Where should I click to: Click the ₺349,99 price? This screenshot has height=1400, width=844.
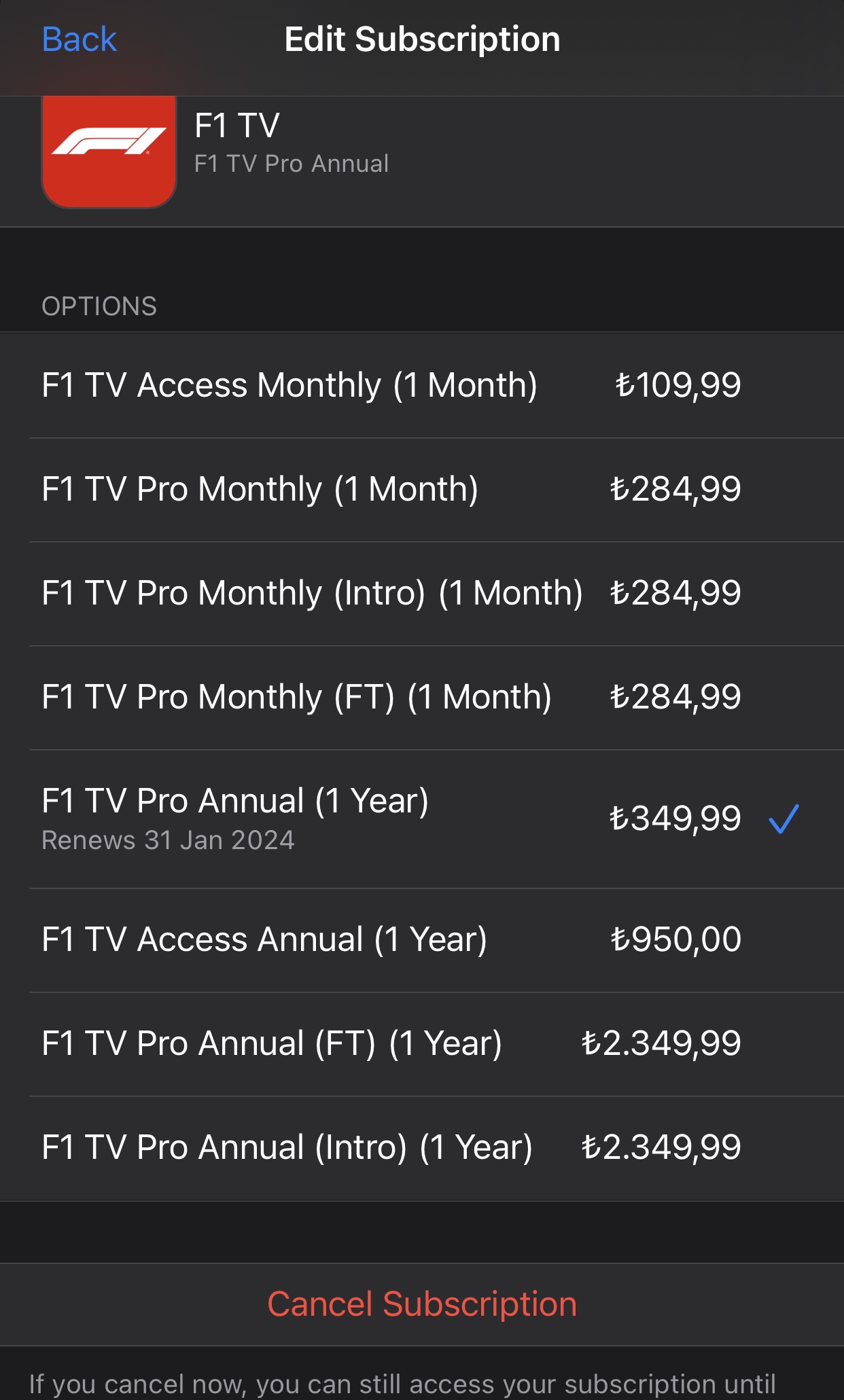coord(675,819)
